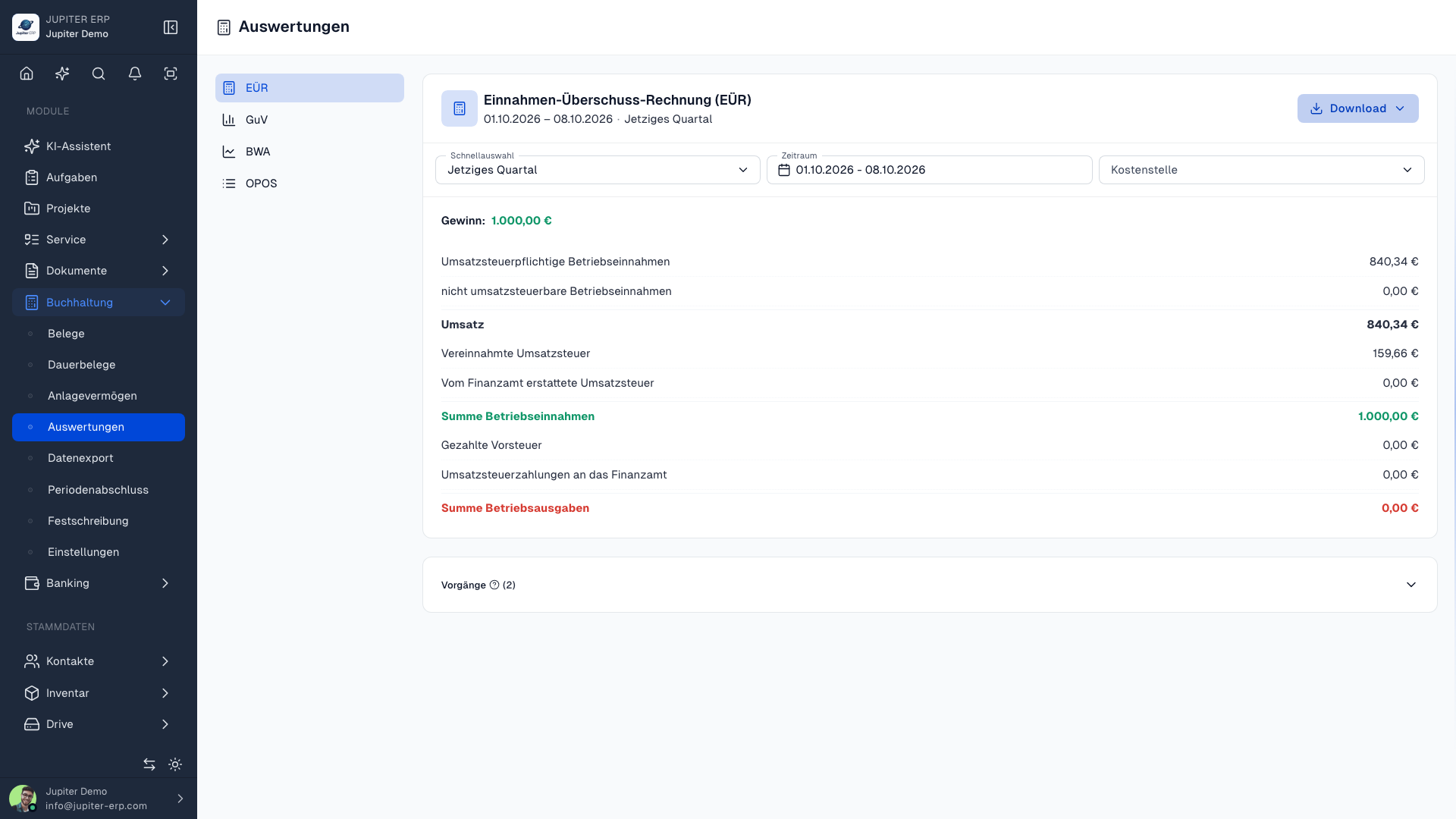Open Periodenabschluss submenu item
This screenshot has height=819, width=1456.
[x=99, y=490]
